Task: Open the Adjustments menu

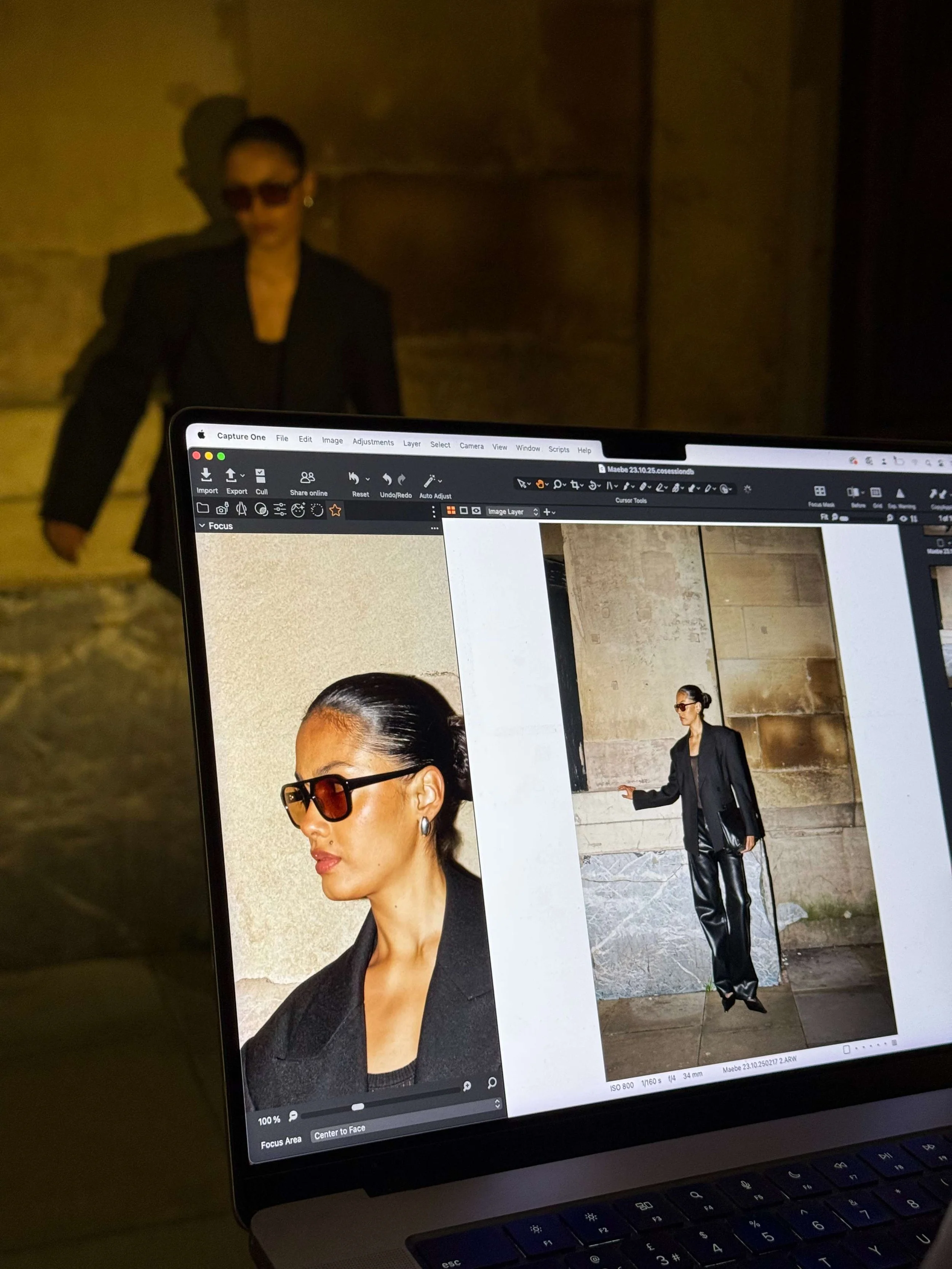Action: (373, 442)
